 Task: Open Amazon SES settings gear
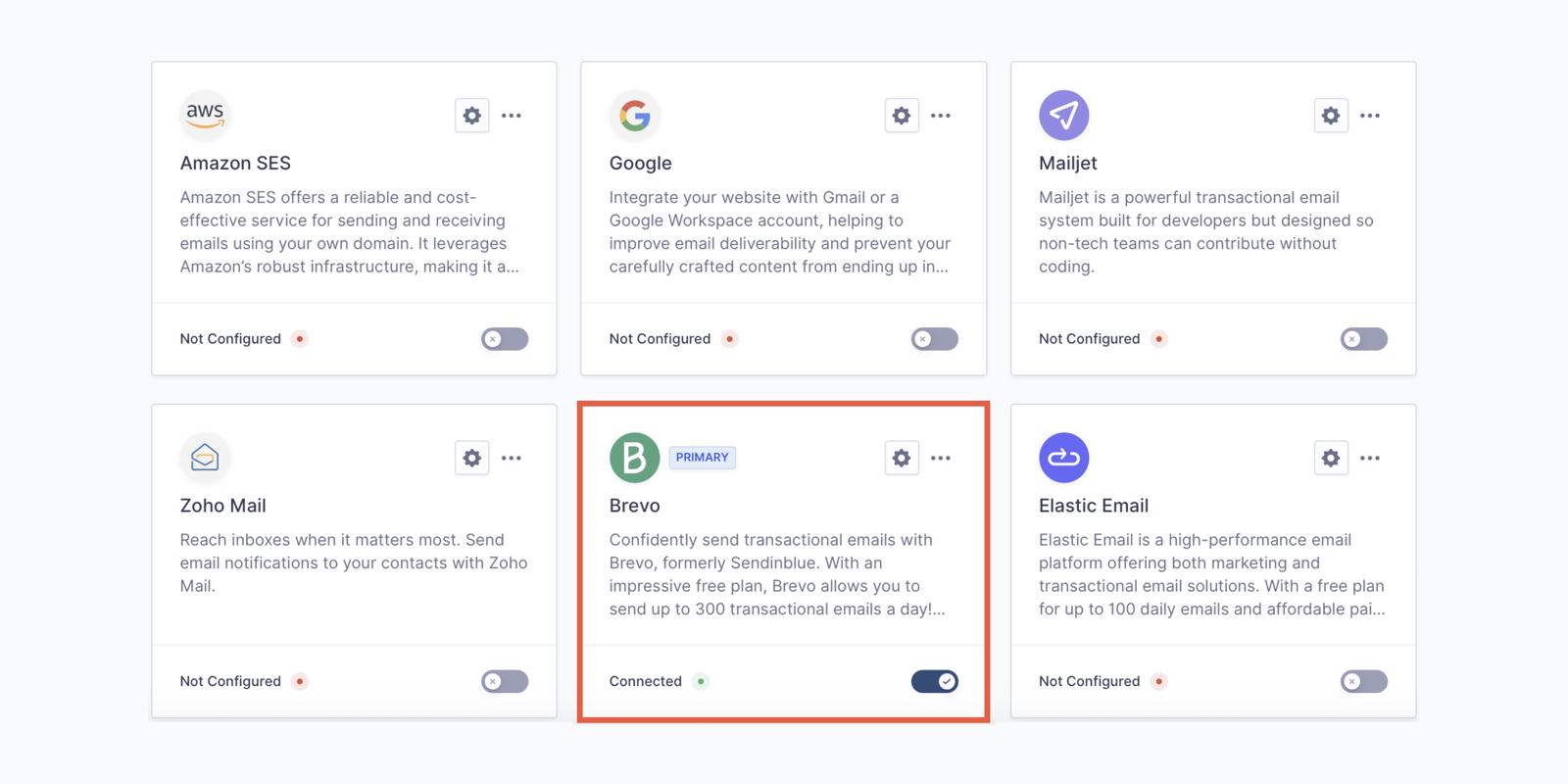coord(471,116)
